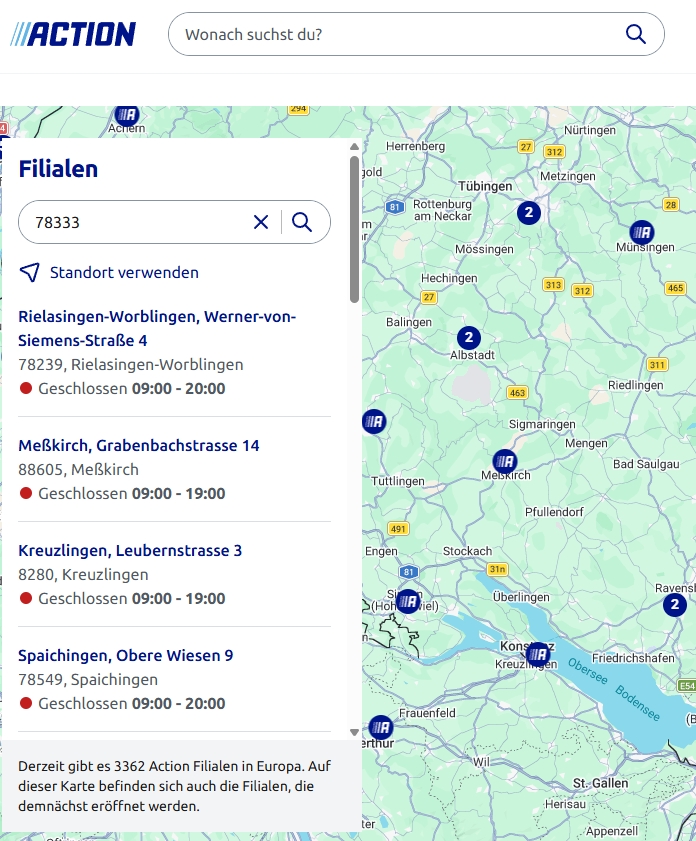The width and height of the screenshot is (696, 841).
Task: Expand the cluster of 2 near Ravensburg
Action: tap(675, 604)
